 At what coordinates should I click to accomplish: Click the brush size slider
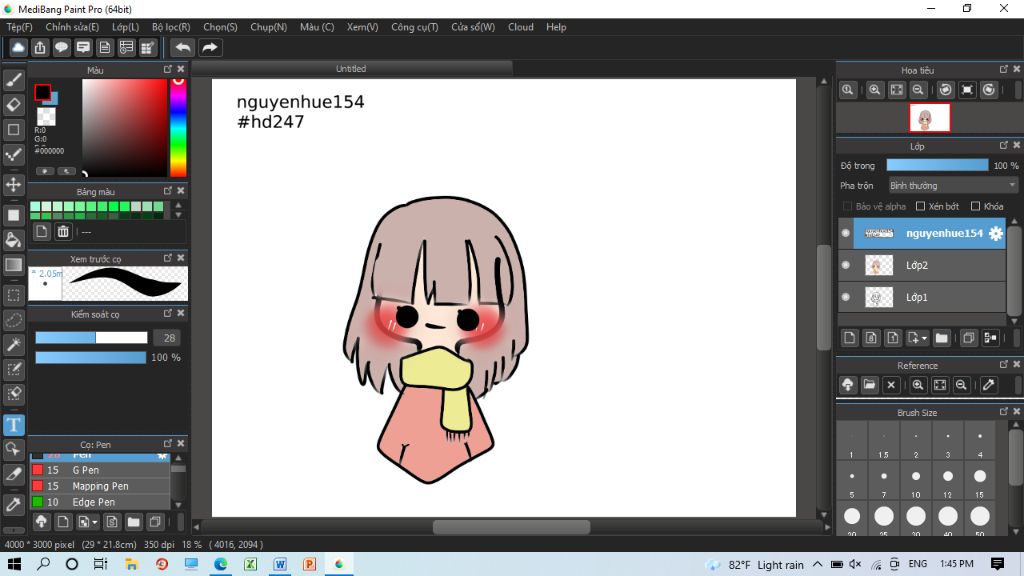pos(91,338)
